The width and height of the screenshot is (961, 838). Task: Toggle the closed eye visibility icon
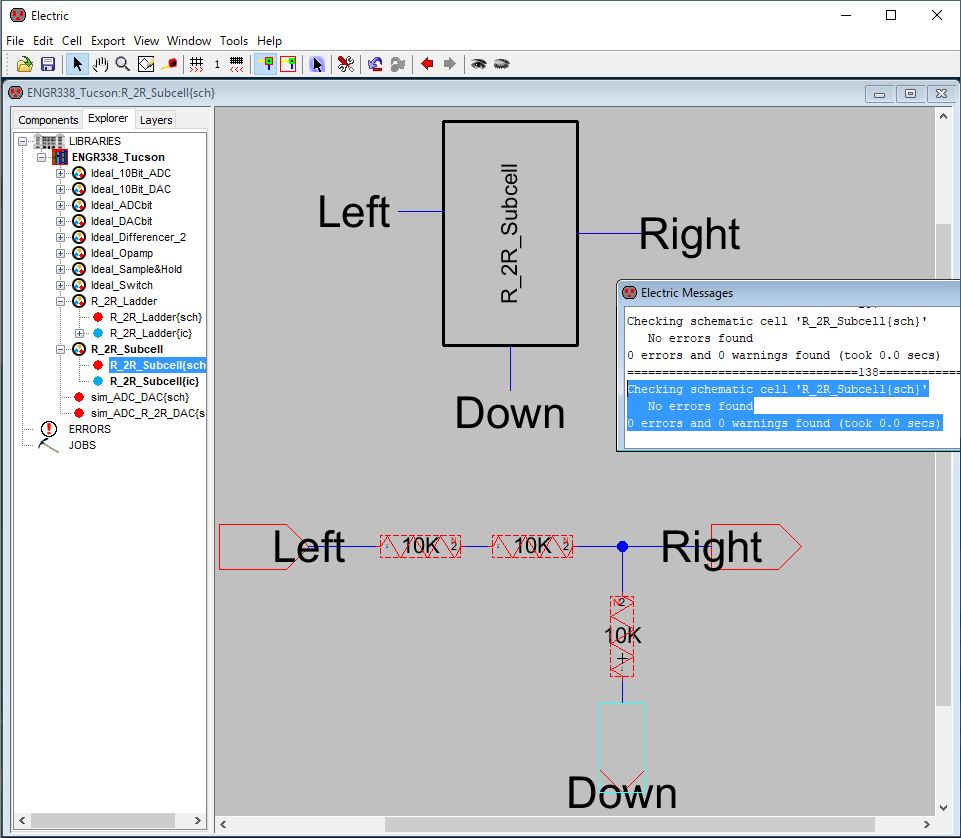501,64
